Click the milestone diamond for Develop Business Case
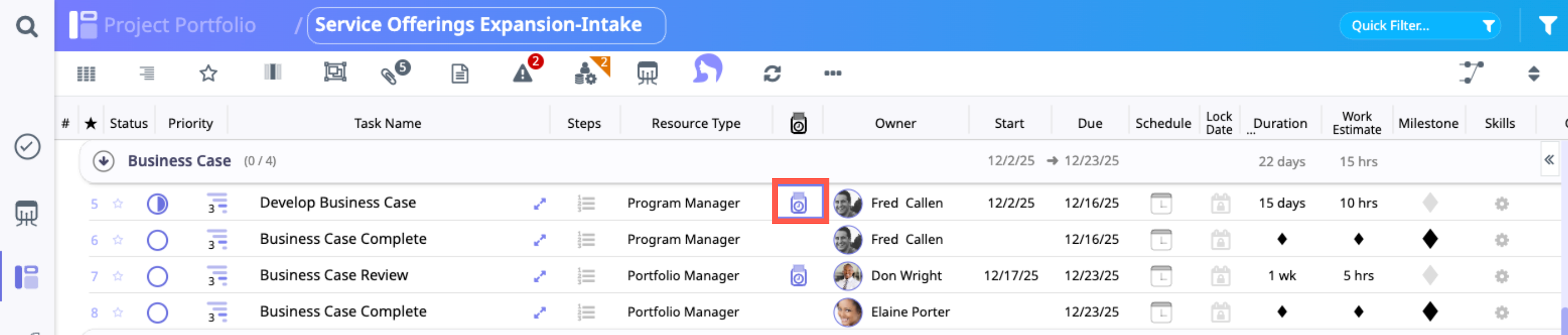The height and width of the screenshot is (335, 1568). (1430, 203)
